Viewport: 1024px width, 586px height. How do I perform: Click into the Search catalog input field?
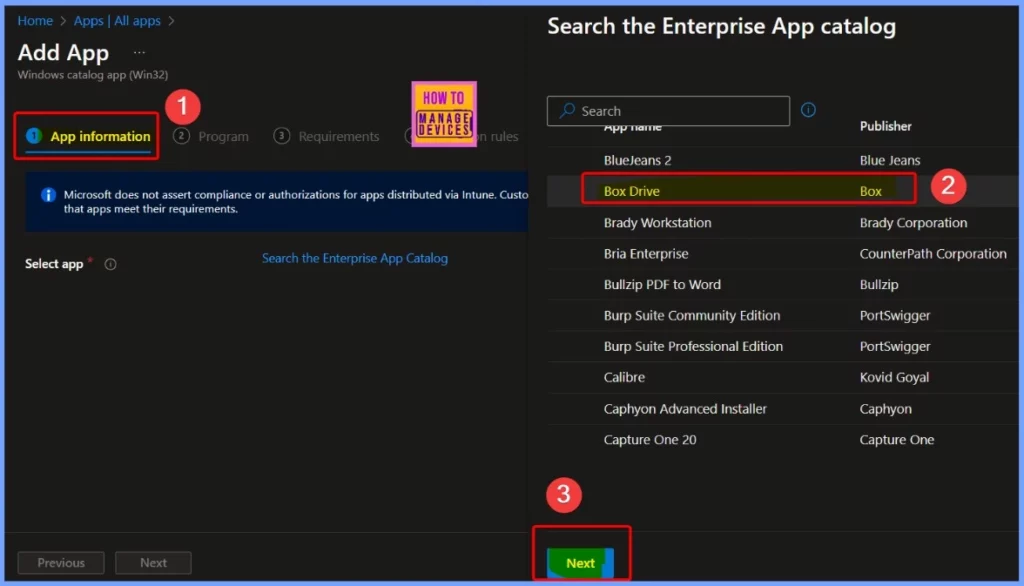tap(668, 111)
